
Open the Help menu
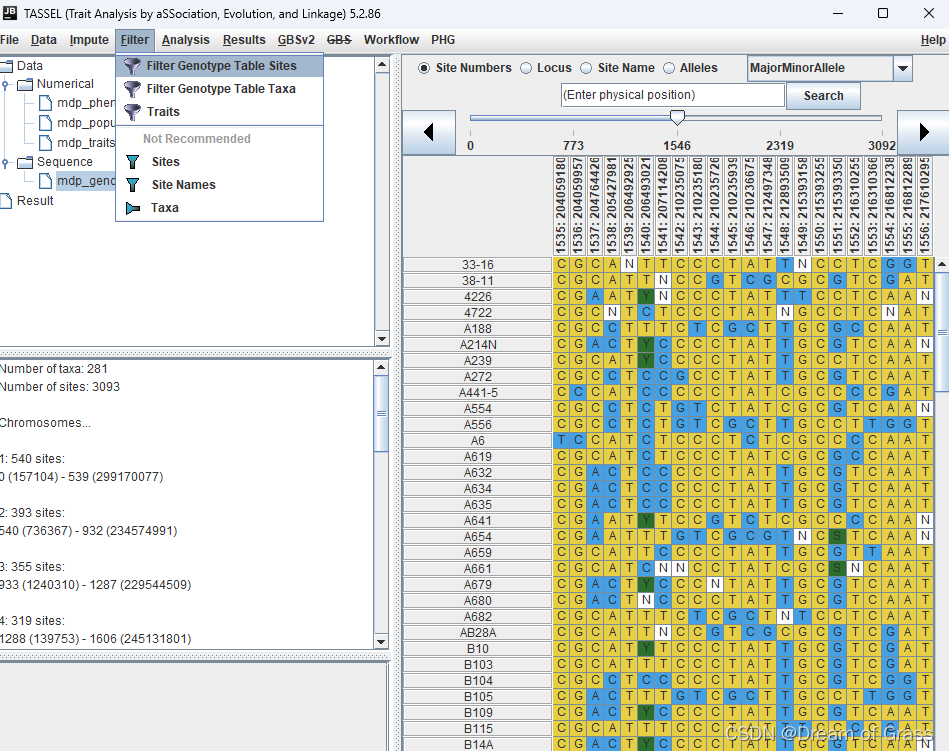click(933, 40)
